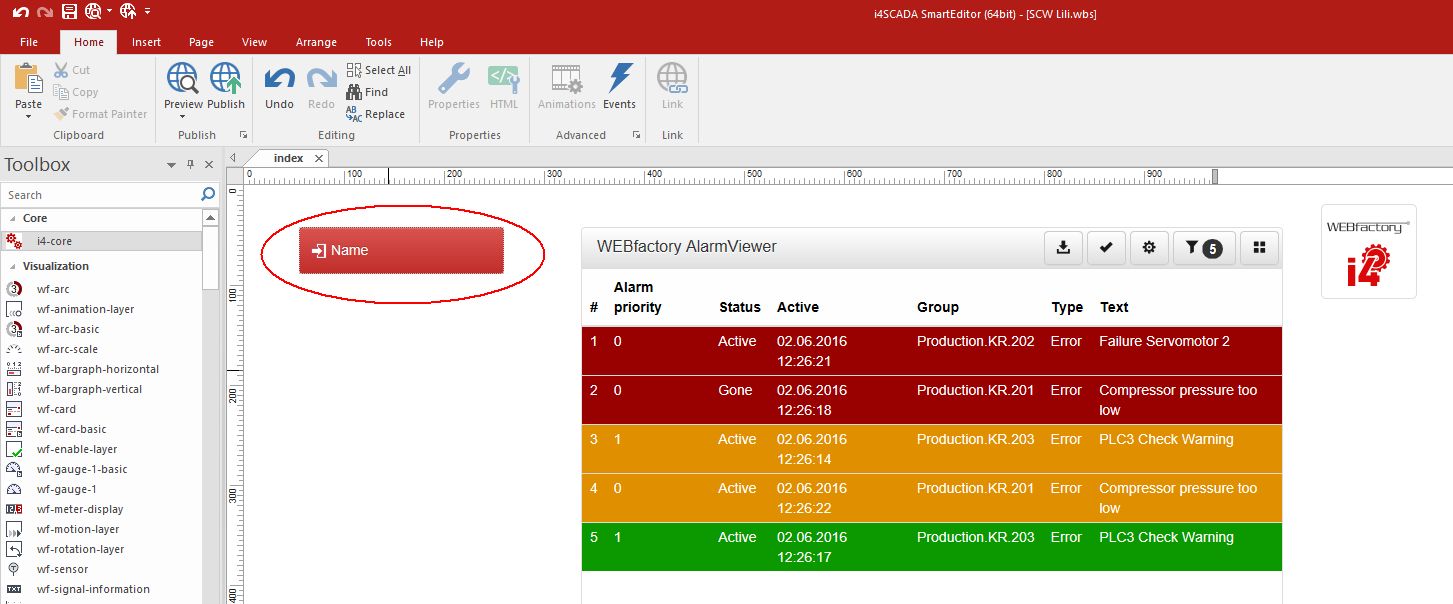Viewport: 1453px width, 604px height.
Task: Select wf-bargraph-vertical toolbox item
Action: [x=102, y=389]
